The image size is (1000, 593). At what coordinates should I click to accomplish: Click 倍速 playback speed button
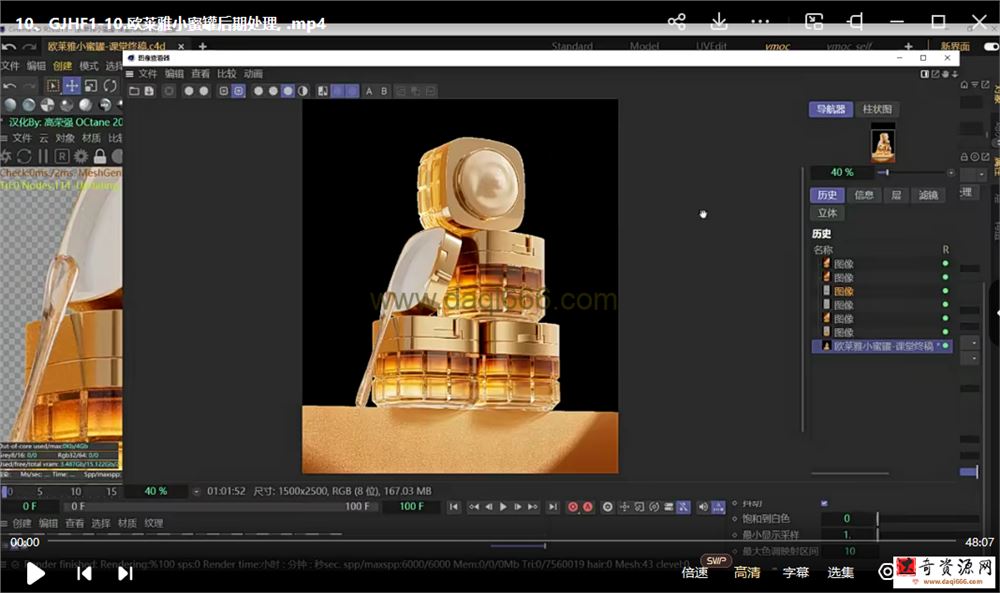695,573
